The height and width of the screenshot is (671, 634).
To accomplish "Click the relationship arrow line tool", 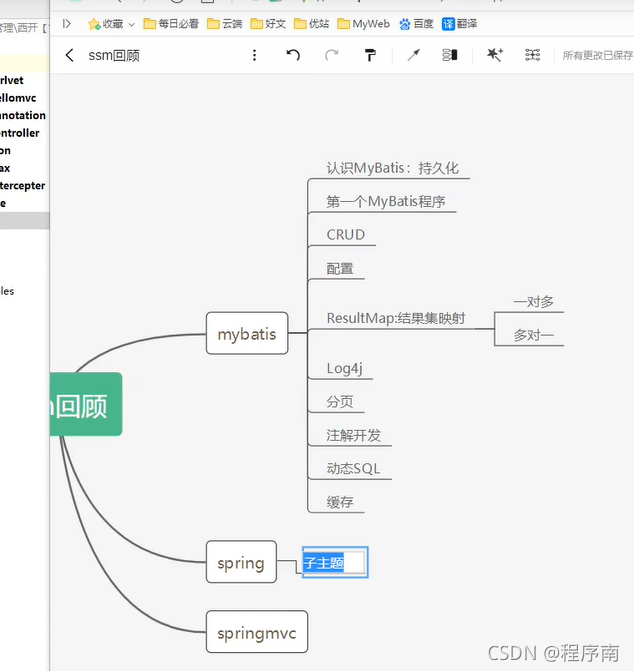I will (413, 55).
